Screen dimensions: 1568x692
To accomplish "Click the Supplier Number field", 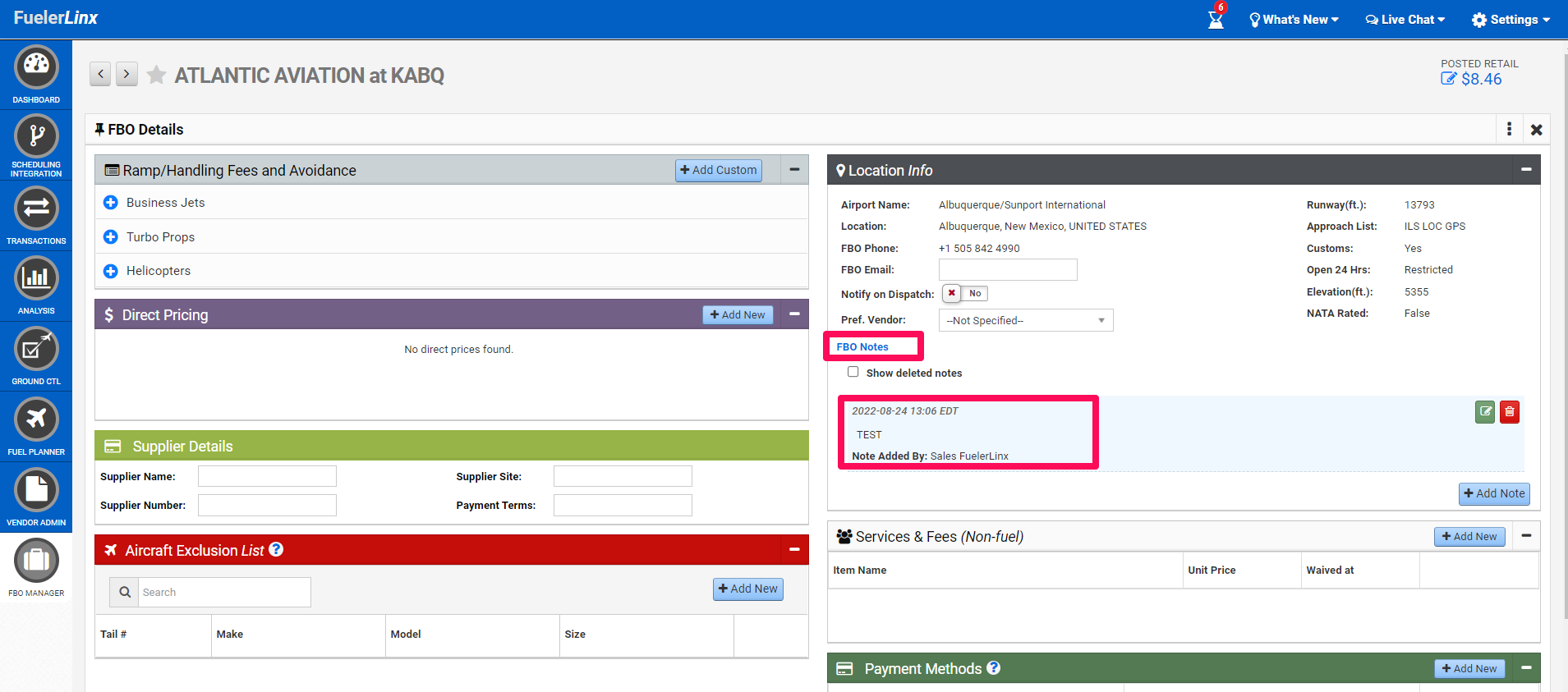I will click(267, 505).
